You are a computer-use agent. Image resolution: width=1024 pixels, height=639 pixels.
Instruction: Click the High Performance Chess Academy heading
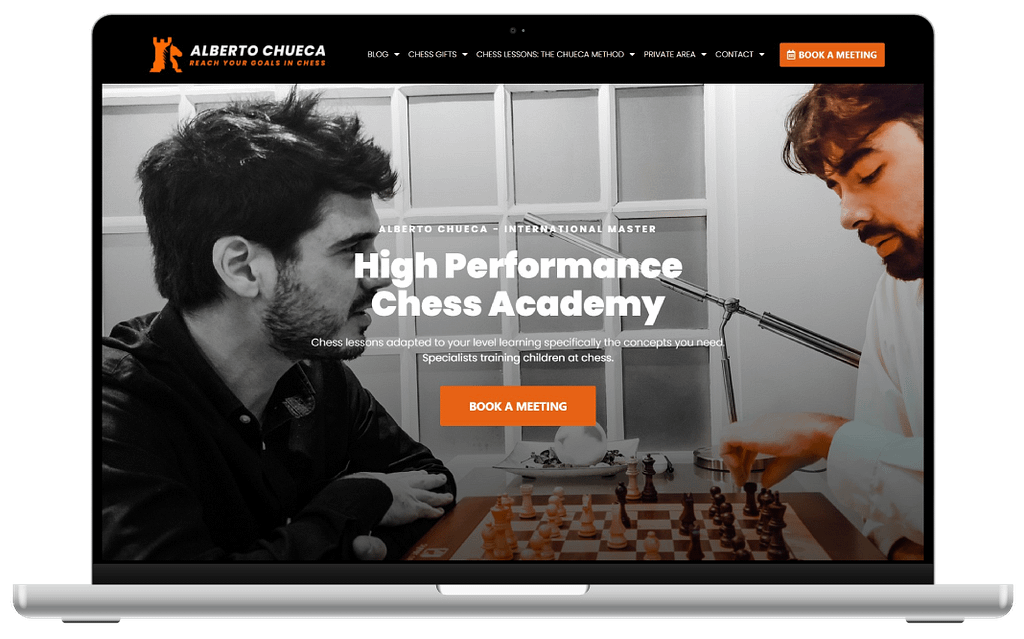518,285
